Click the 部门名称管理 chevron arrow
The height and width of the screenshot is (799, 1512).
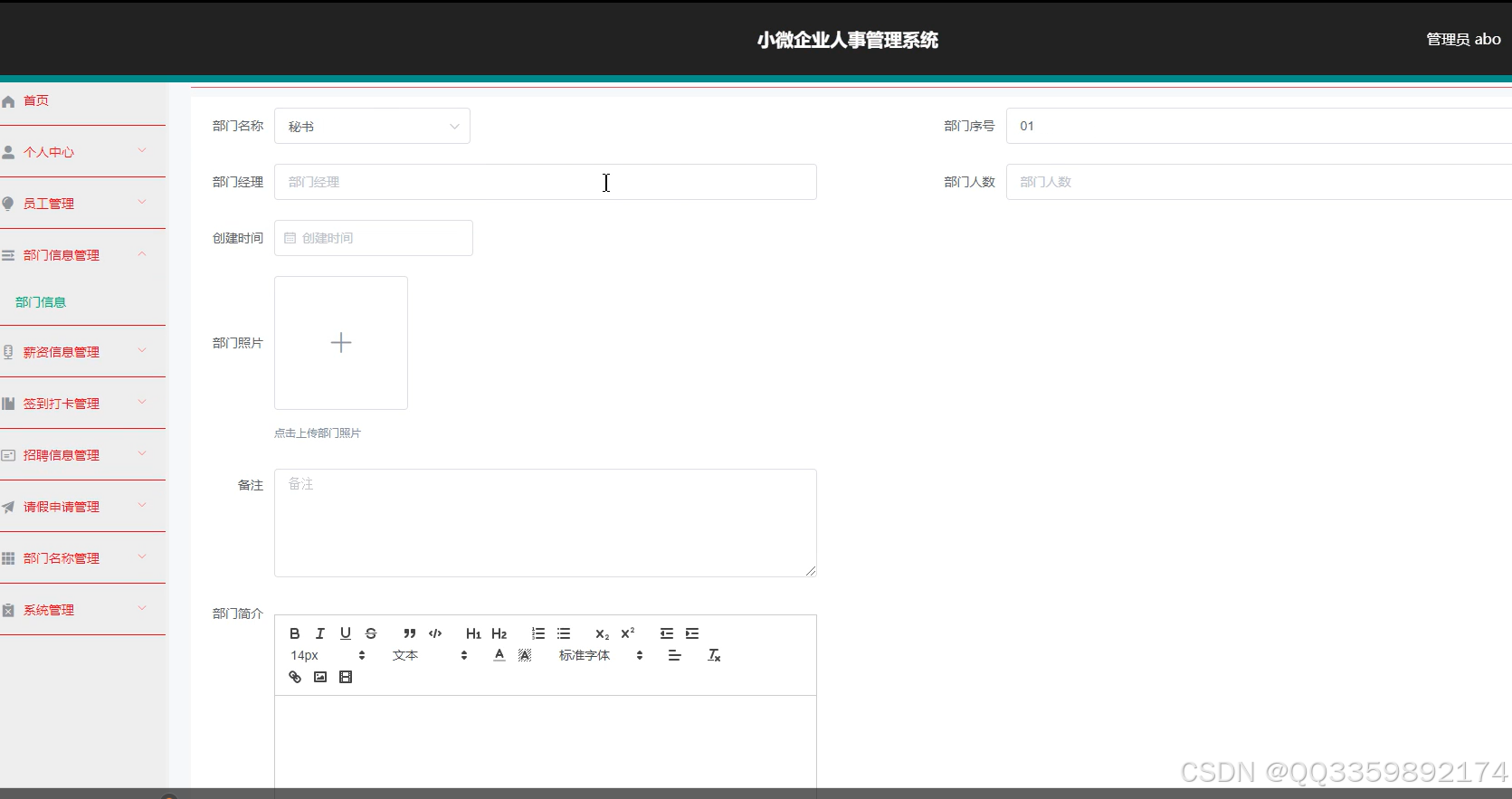click(x=142, y=557)
